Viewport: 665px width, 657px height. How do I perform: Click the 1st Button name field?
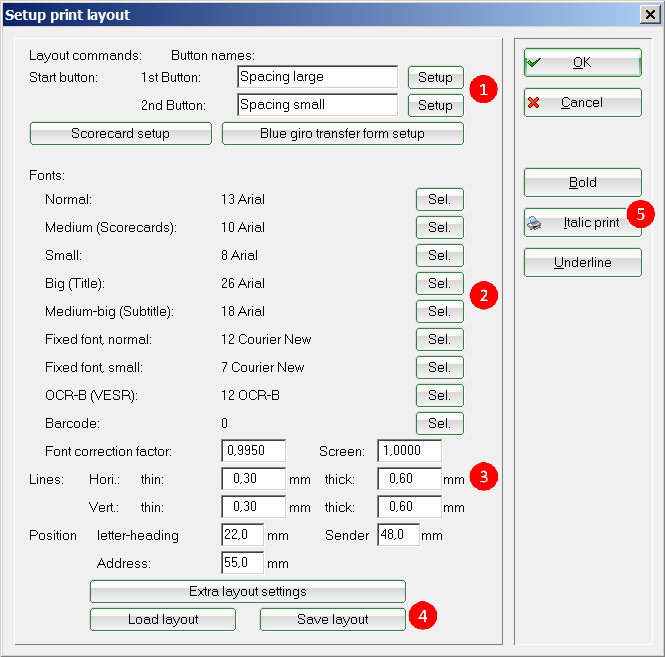(x=317, y=77)
